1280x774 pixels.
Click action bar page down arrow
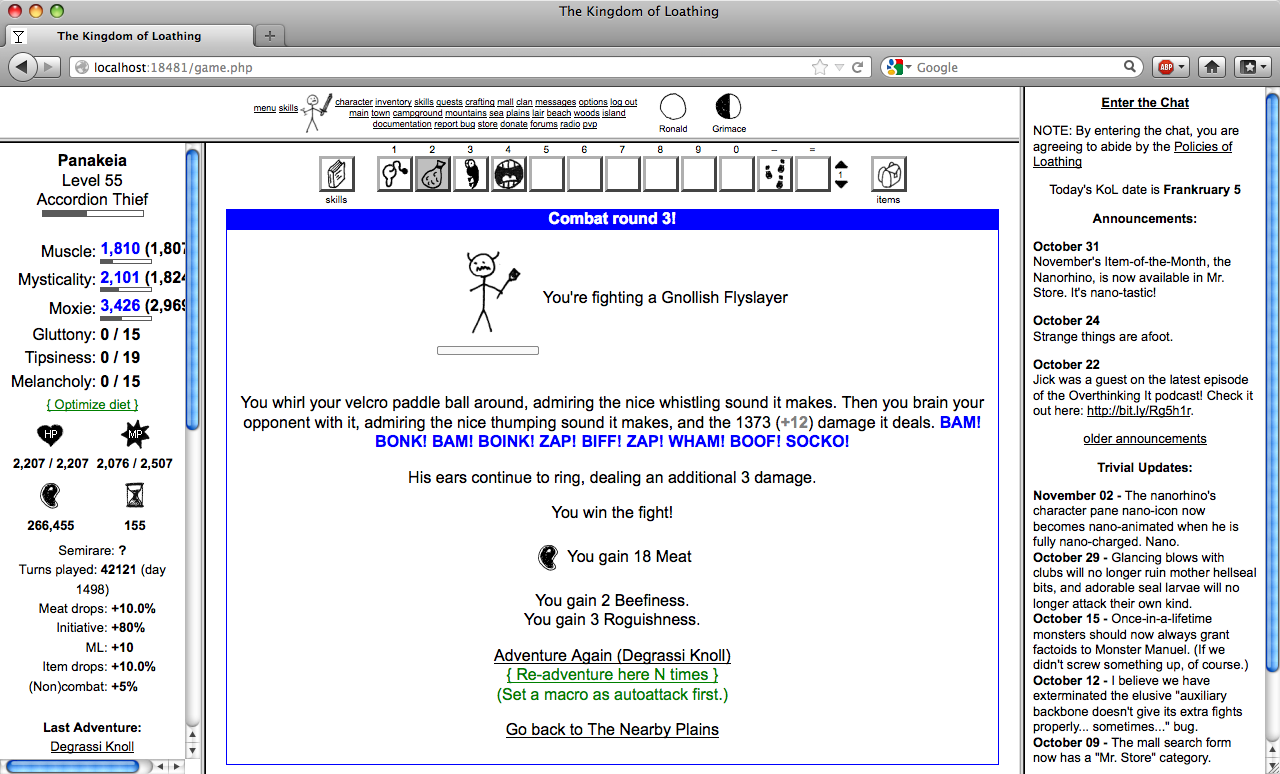pyautogui.click(x=841, y=183)
